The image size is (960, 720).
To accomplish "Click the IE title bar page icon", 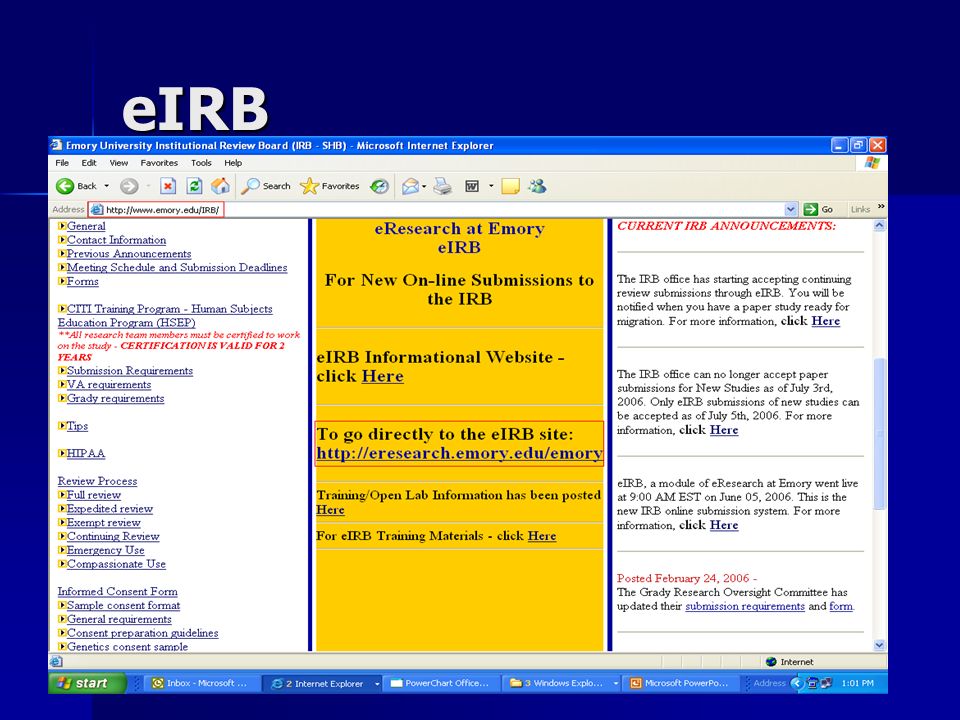I will tap(56, 145).
